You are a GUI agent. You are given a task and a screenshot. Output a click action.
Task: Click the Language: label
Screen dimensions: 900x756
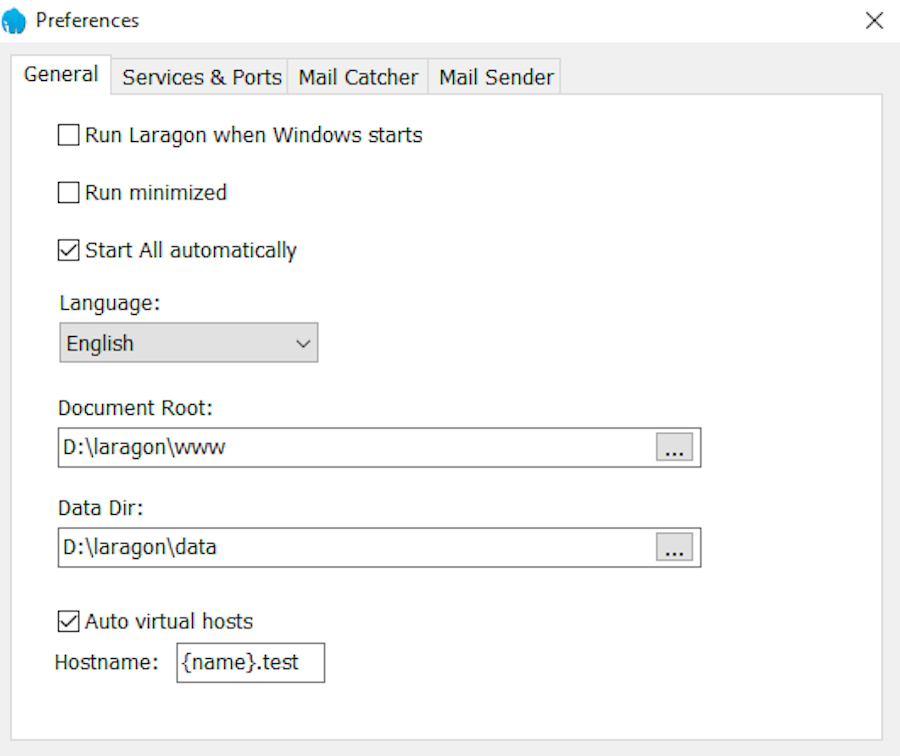[x=110, y=303]
